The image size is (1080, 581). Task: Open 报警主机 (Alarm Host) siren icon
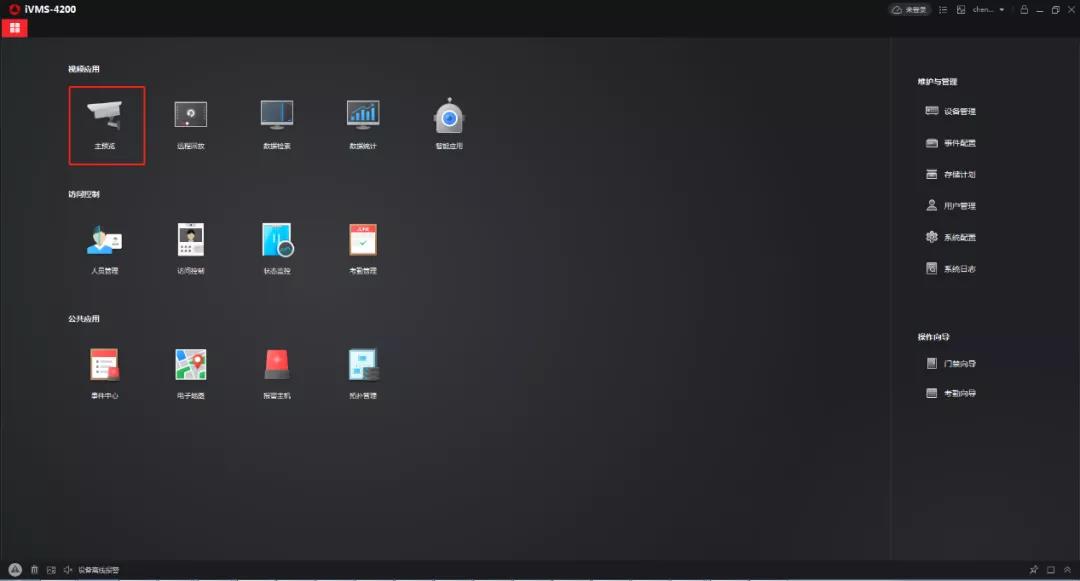(x=277, y=366)
